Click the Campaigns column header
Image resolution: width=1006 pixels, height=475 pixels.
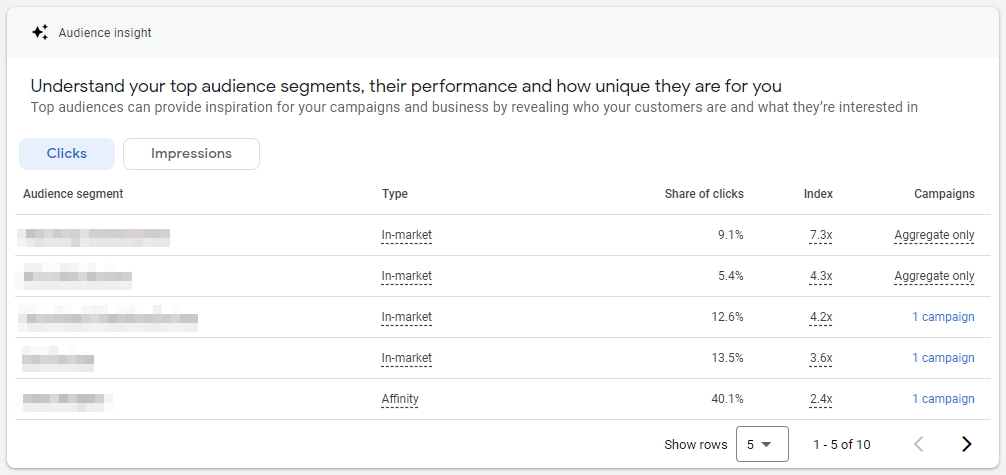(944, 194)
